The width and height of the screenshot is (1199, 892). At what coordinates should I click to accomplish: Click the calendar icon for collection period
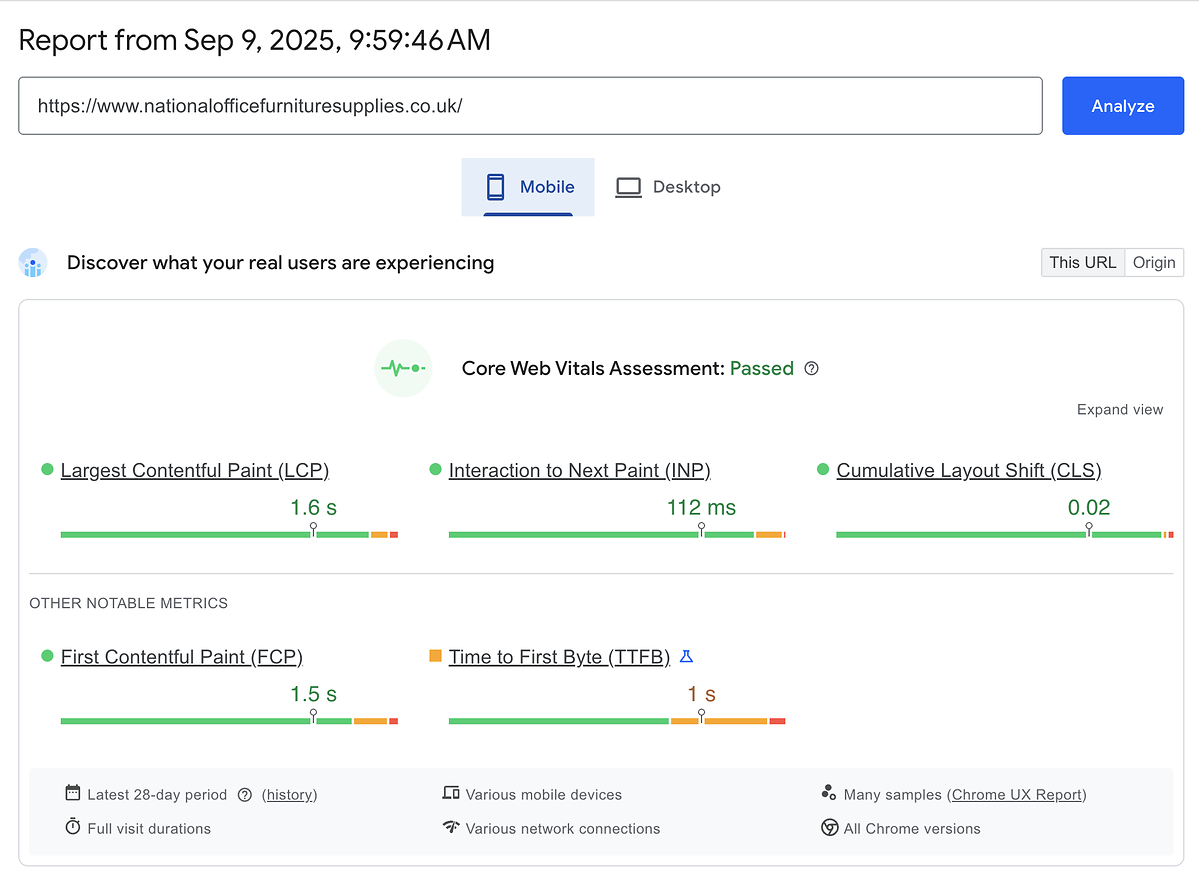73,793
